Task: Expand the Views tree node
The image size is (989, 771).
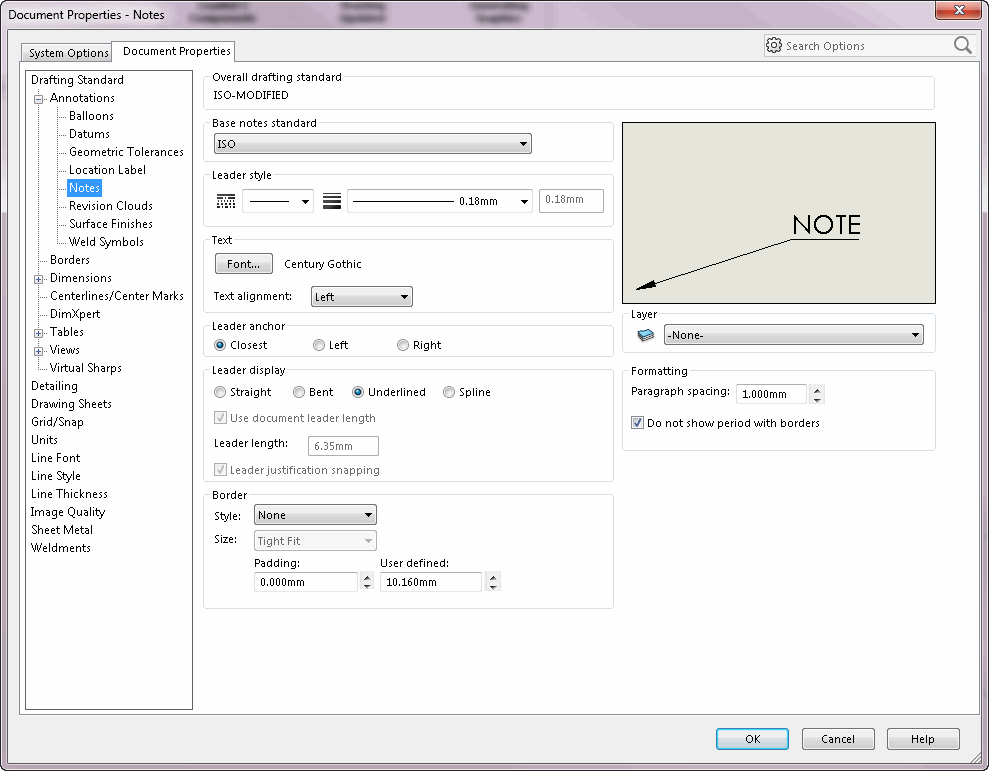Action: pos(38,351)
